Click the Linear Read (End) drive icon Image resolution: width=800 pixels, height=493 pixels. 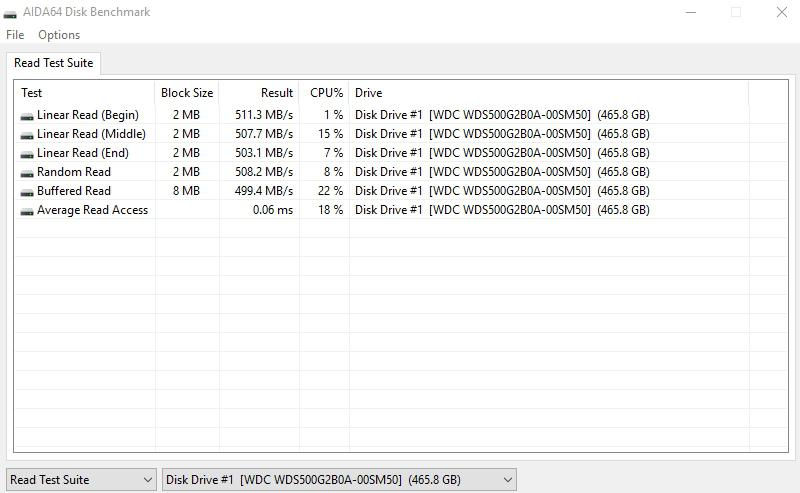(x=27, y=154)
